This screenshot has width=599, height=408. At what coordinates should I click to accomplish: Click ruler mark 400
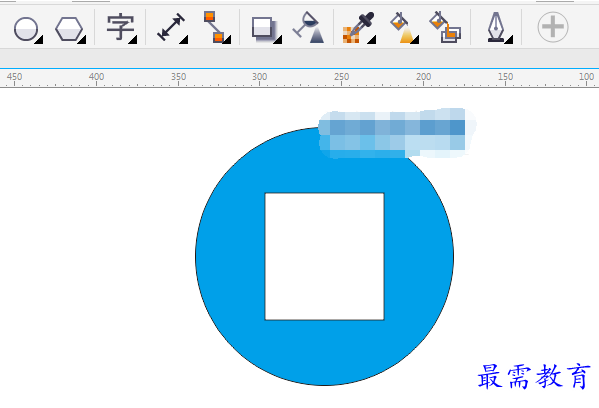(x=96, y=77)
